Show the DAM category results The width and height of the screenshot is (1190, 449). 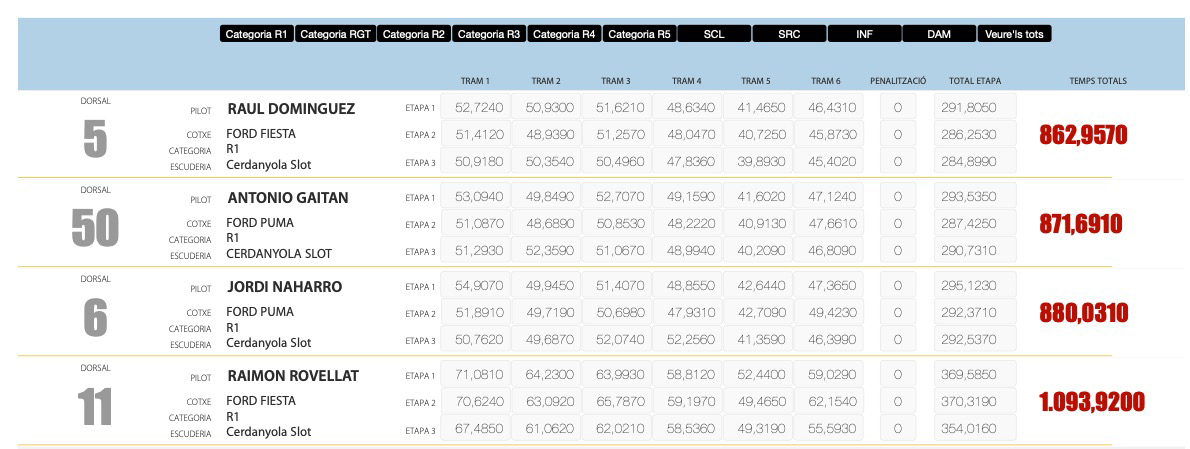tap(939, 34)
